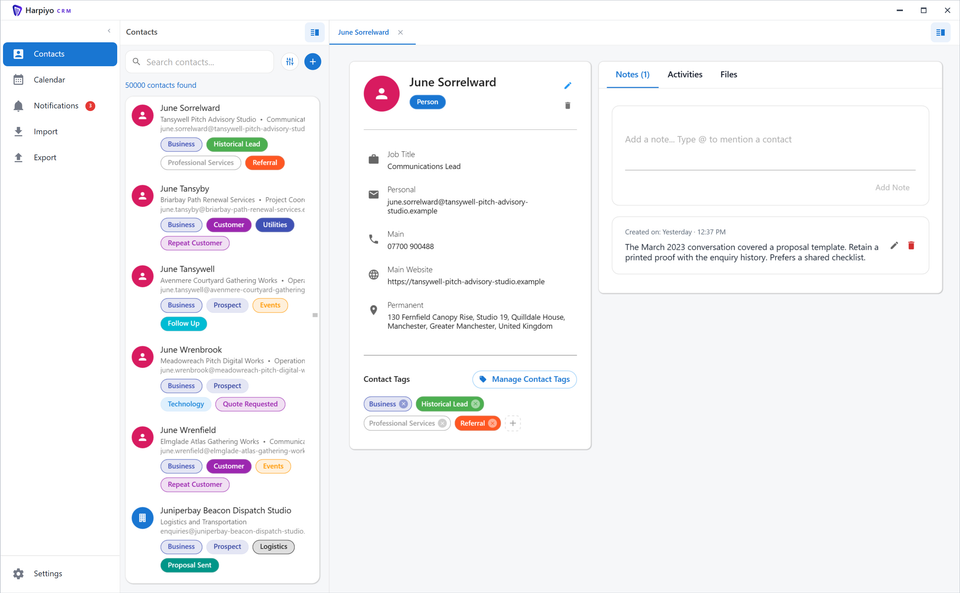Open June Tansywell contact entry
Image resolution: width=960 pixels, height=593 pixels.
(x=222, y=297)
